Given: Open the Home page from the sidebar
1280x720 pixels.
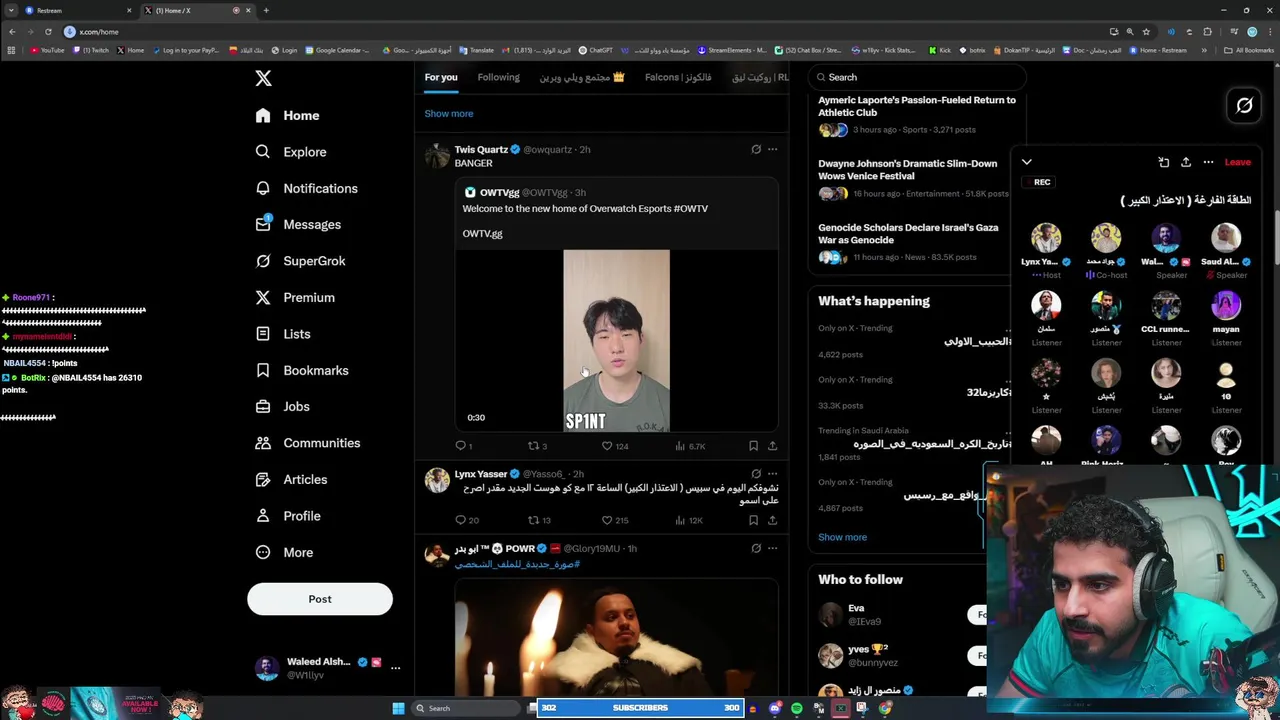Looking at the screenshot, I should [x=287, y=116].
